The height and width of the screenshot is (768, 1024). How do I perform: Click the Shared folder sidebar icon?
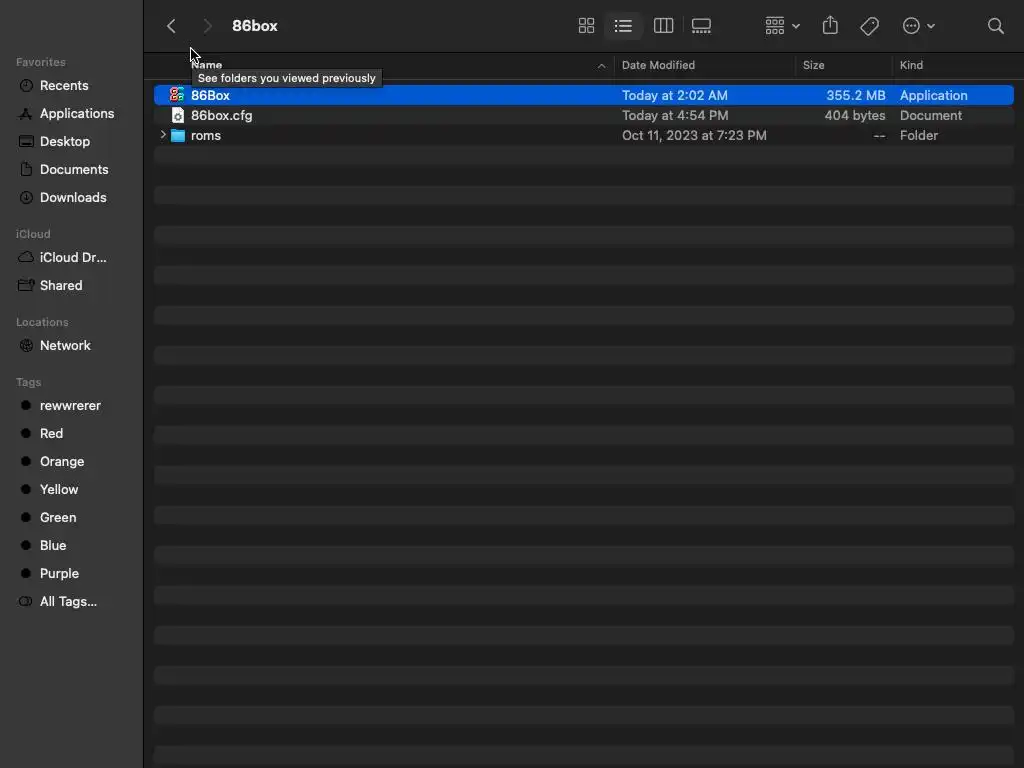(x=26, y=286)
